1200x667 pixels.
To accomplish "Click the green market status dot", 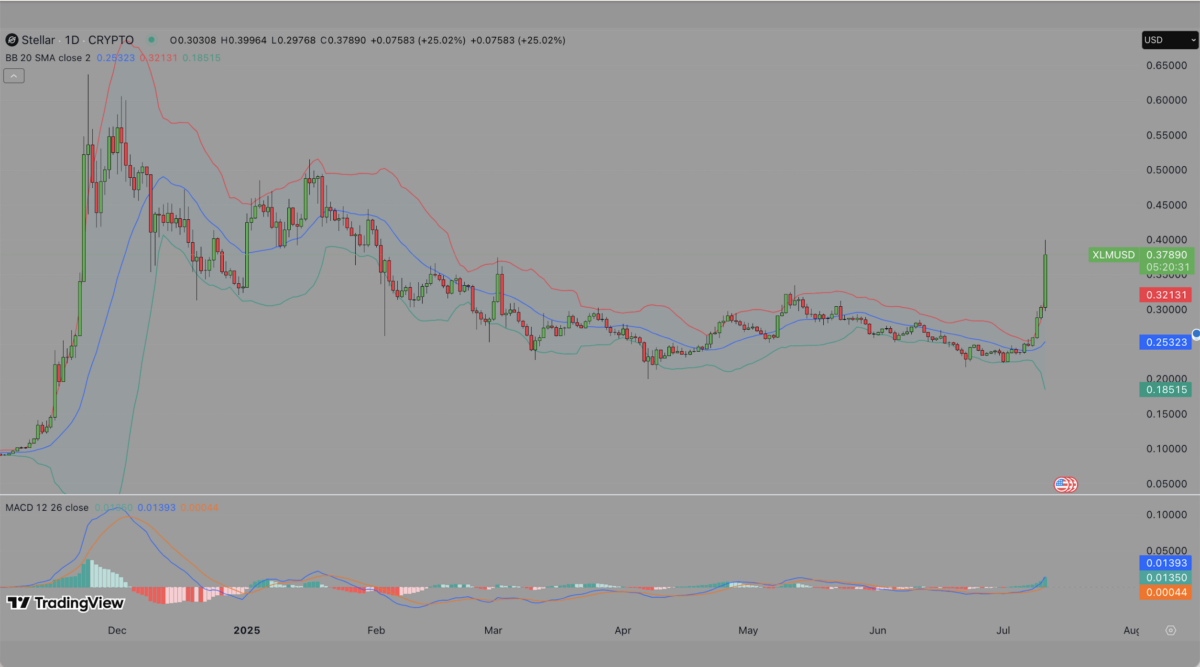I will tap(151, 40).
